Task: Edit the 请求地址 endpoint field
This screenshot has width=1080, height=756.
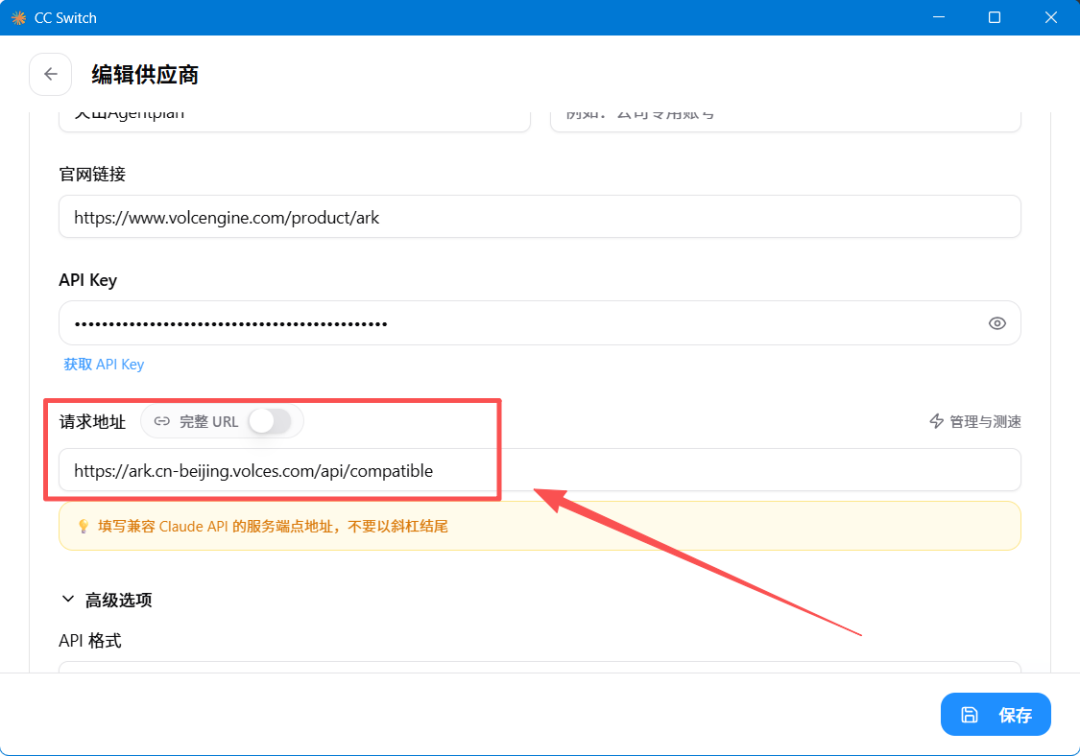Action: click(x=539, y=470)
